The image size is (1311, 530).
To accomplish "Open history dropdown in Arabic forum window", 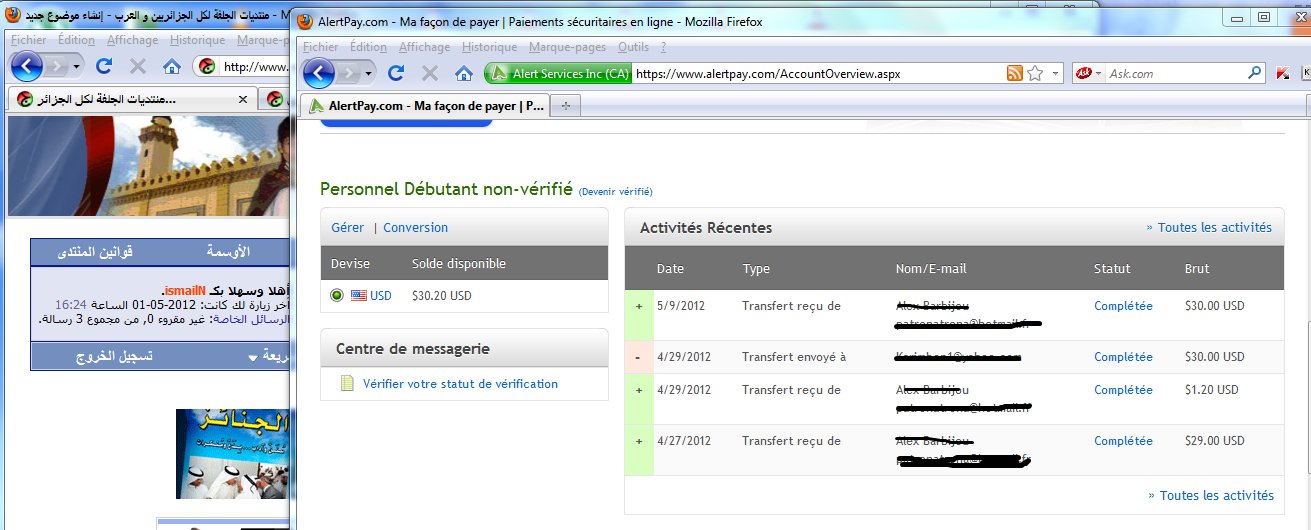I will point(77,67).
